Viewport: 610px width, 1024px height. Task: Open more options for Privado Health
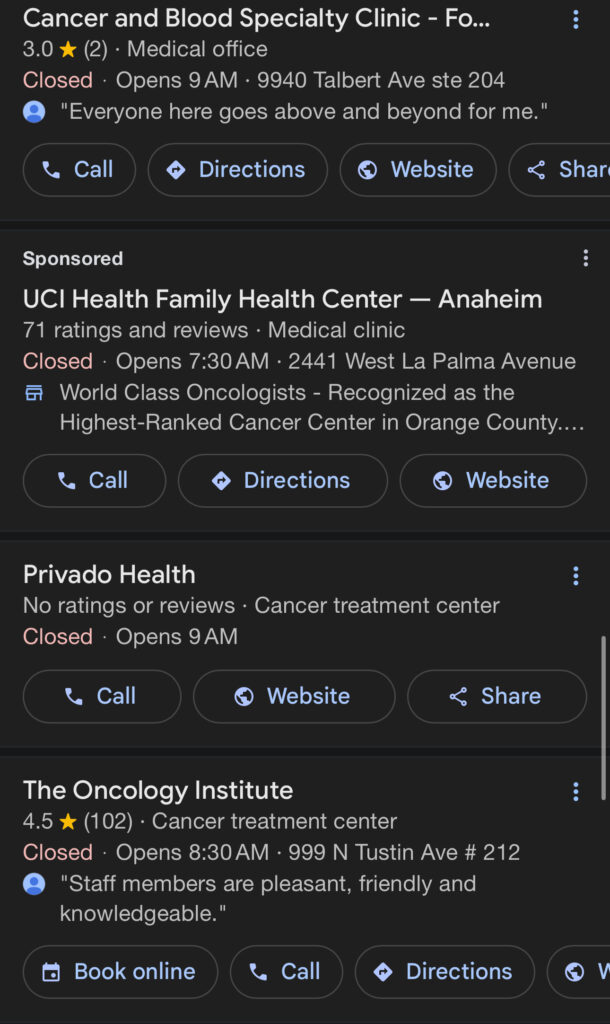click(x=575, y=575)
